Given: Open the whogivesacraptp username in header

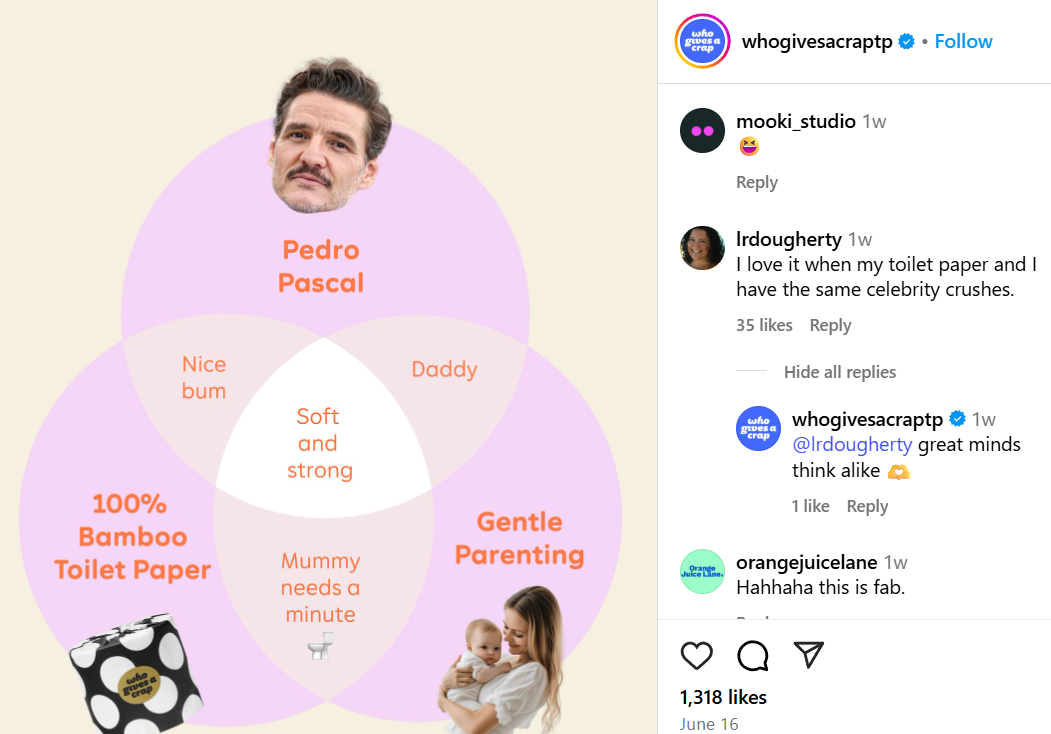Looking at the screenshot, I should [x=817, y=42].
